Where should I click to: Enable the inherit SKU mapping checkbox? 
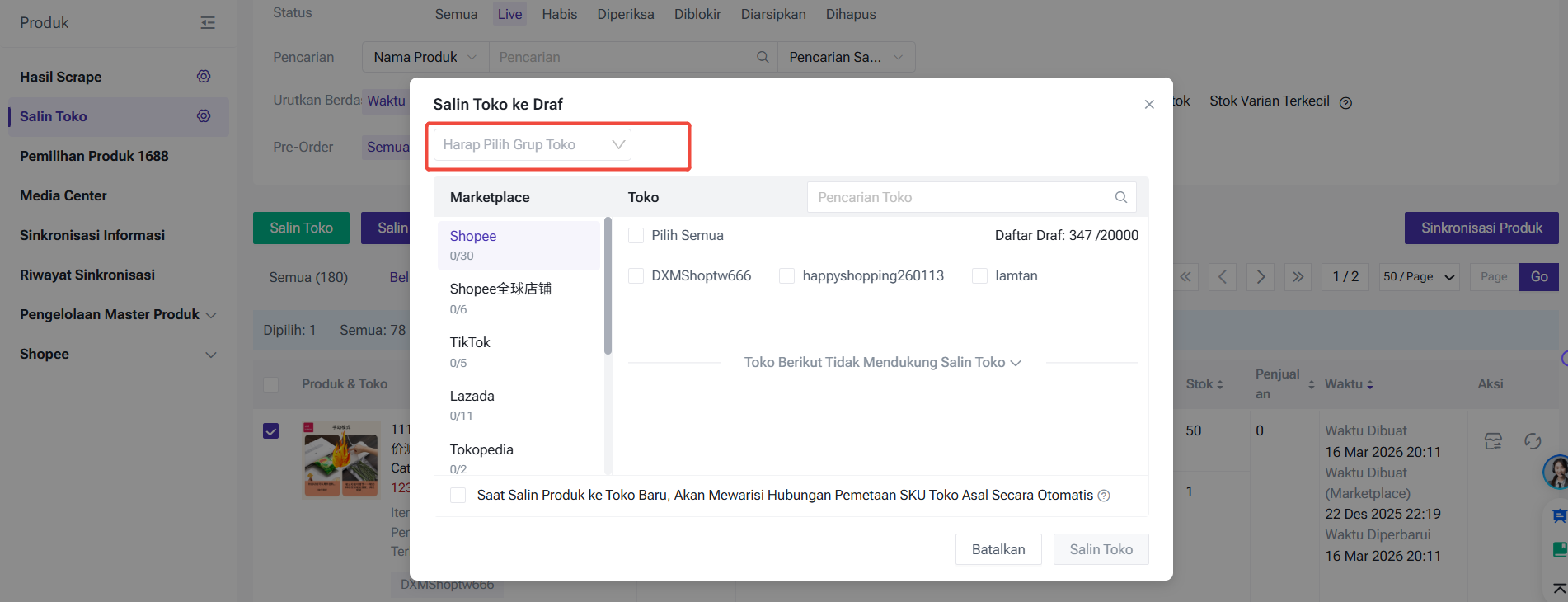(x=458, y=495)
